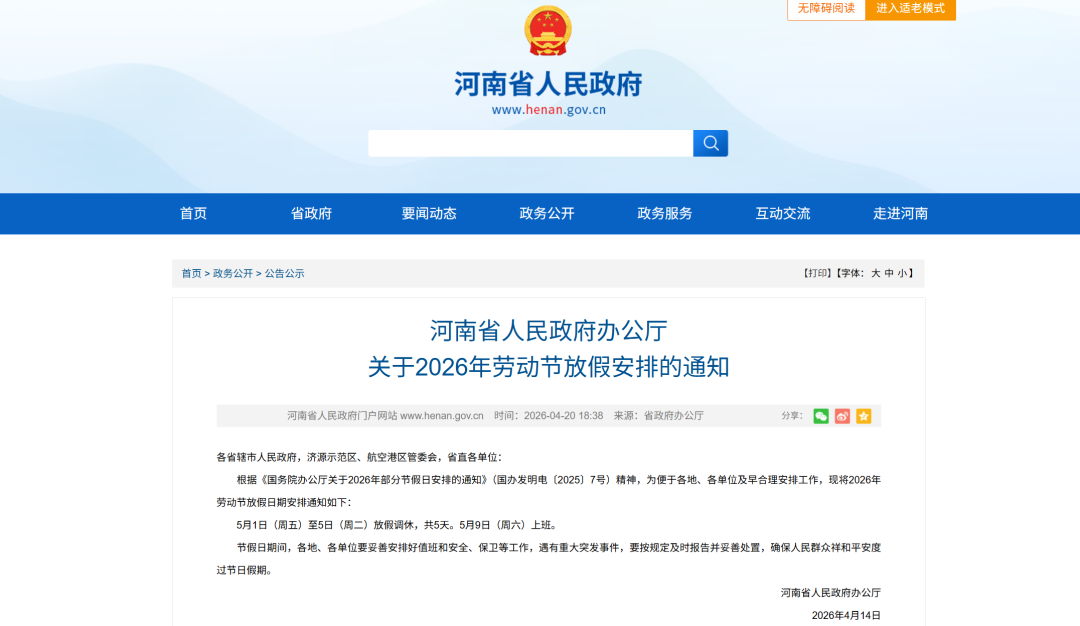Open the 首页 navigation menu item
Image resolution: width=1080 pixels, height=626 pixels.
(x=193, y=213)
